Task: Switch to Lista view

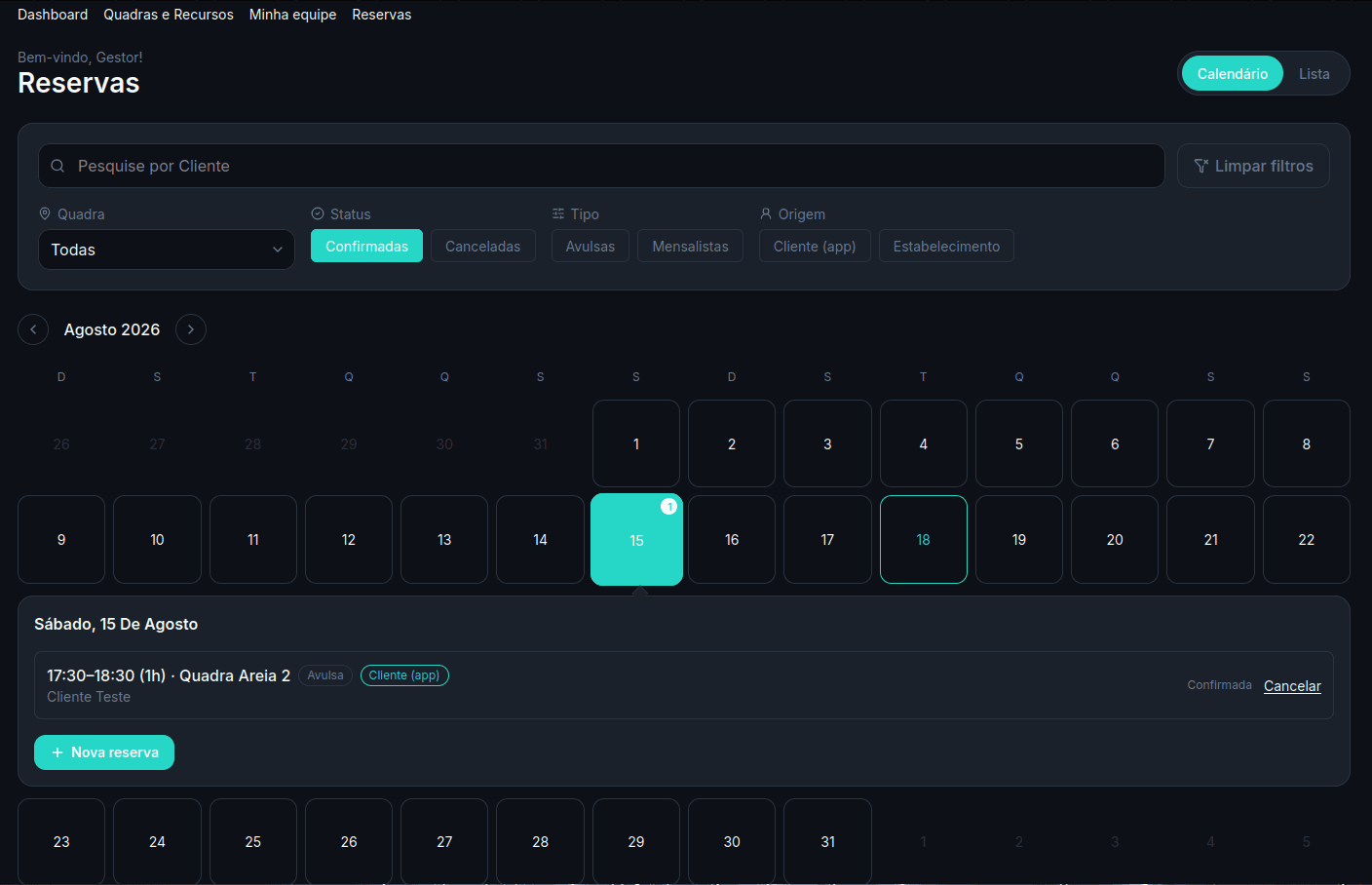Action: point(1314,73)
